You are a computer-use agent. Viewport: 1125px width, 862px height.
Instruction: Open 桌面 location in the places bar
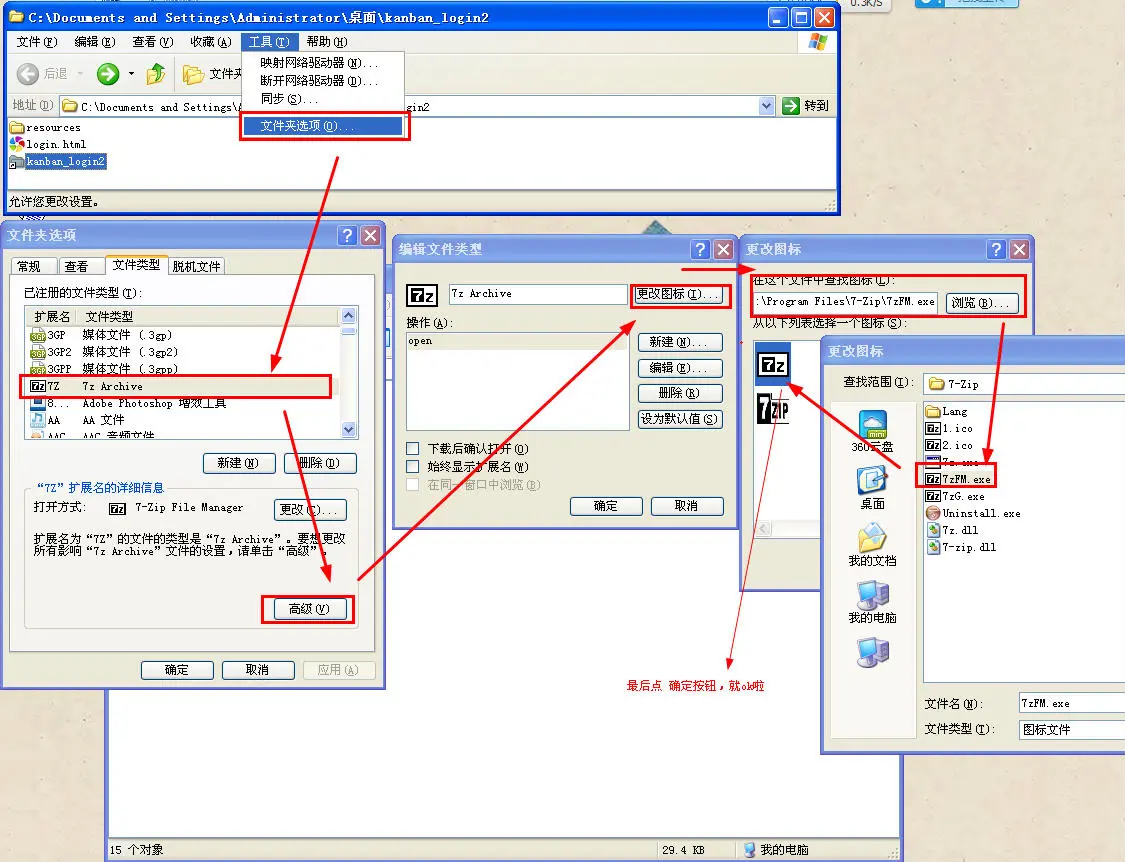tap(872, 489)
